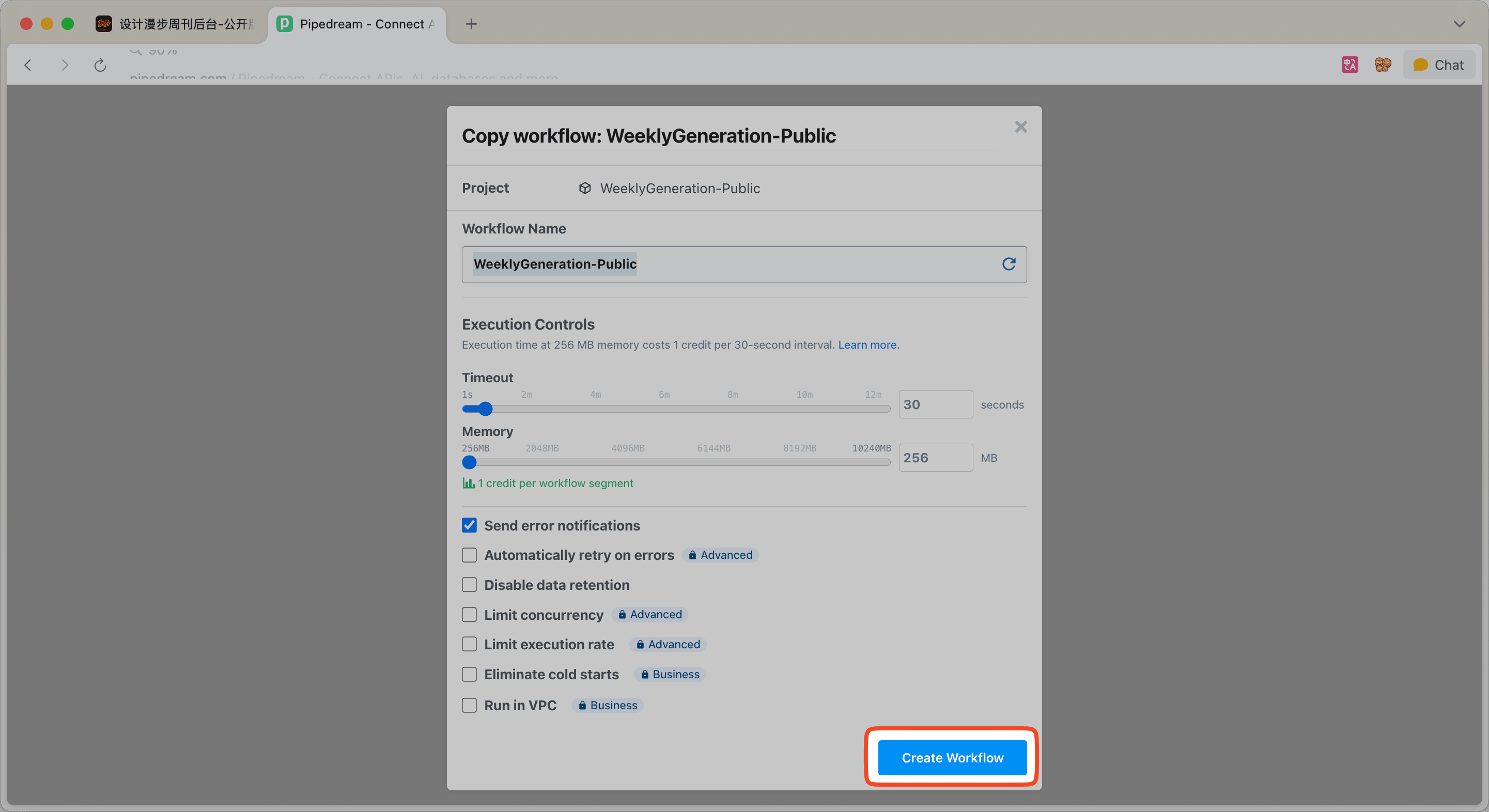Screen dimensions: 1489x812
Task: Tick the Limit concurrency checkbox
Action: coord(469,614)
